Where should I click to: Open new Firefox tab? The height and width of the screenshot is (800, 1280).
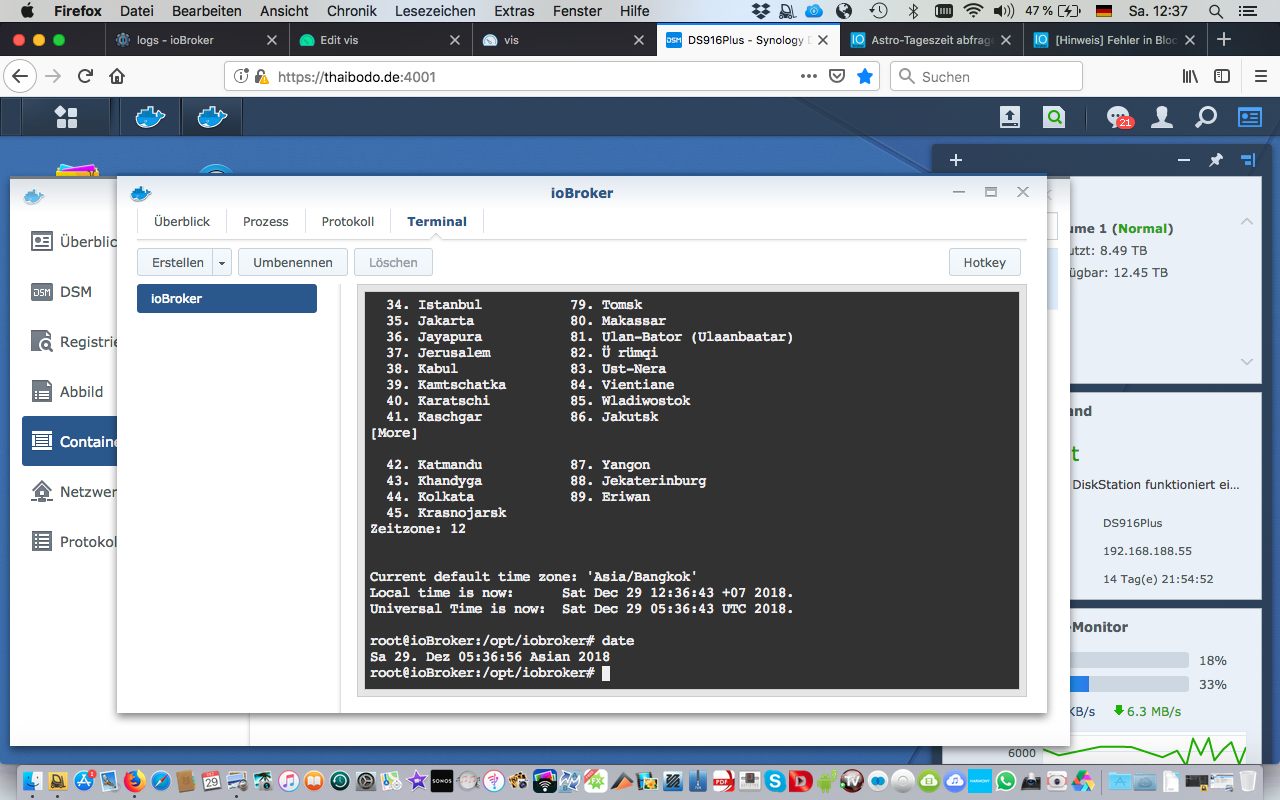pyautogui.click(x=1223, y=40)
